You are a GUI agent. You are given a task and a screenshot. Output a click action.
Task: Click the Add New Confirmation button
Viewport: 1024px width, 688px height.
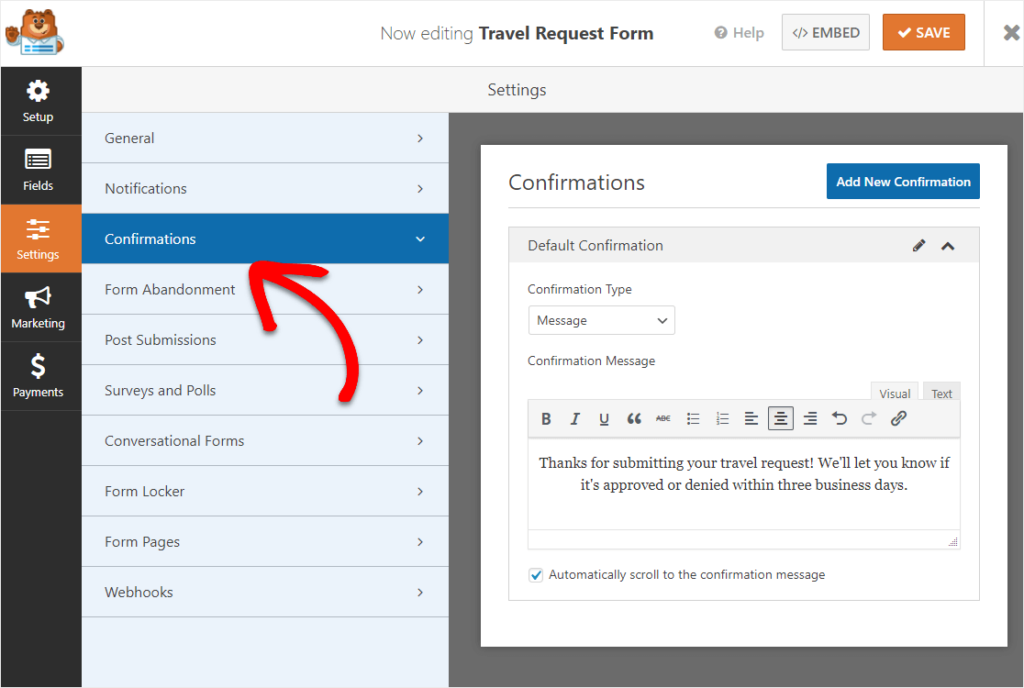902,181
